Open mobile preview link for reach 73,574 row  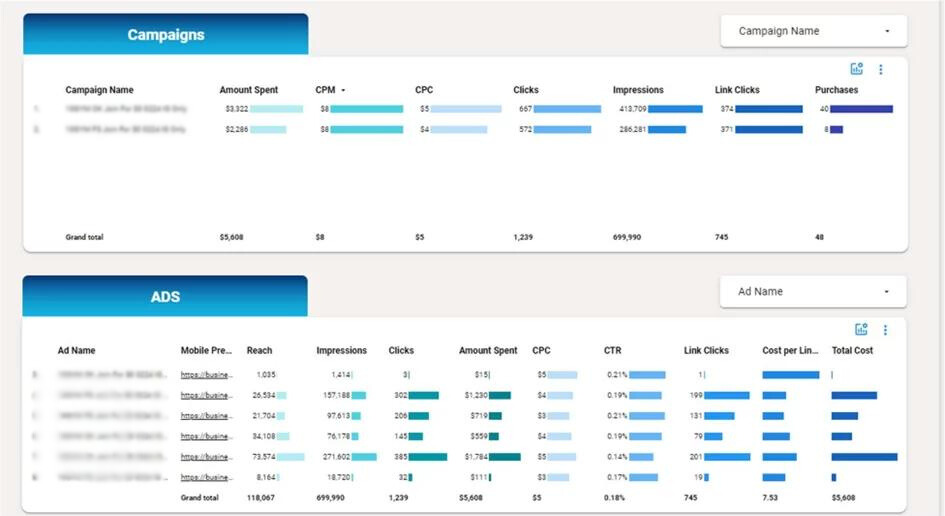point(205,457)
